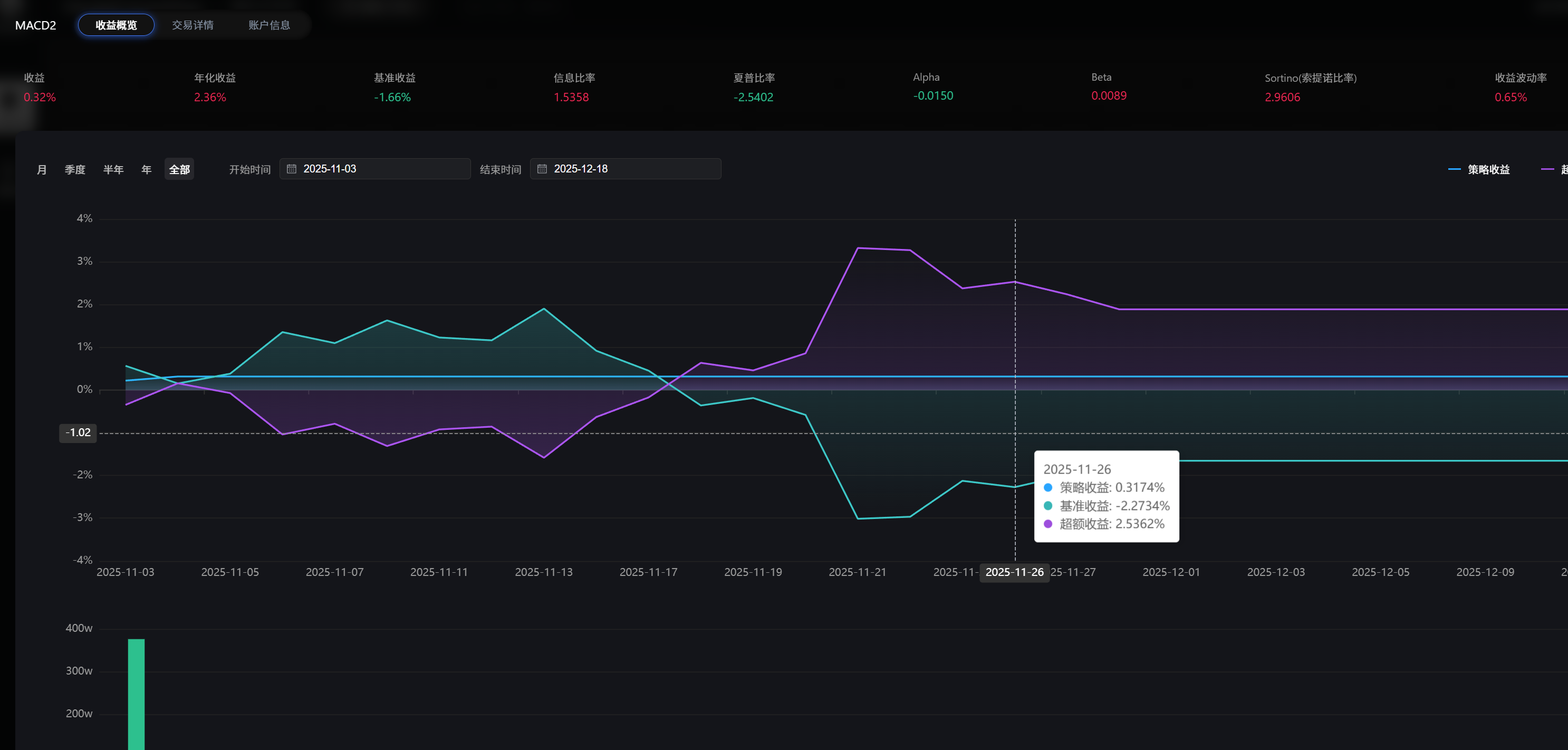Click the 结束时间 label
This screenshot has width=1568, height=750.
tap(501, 169)
